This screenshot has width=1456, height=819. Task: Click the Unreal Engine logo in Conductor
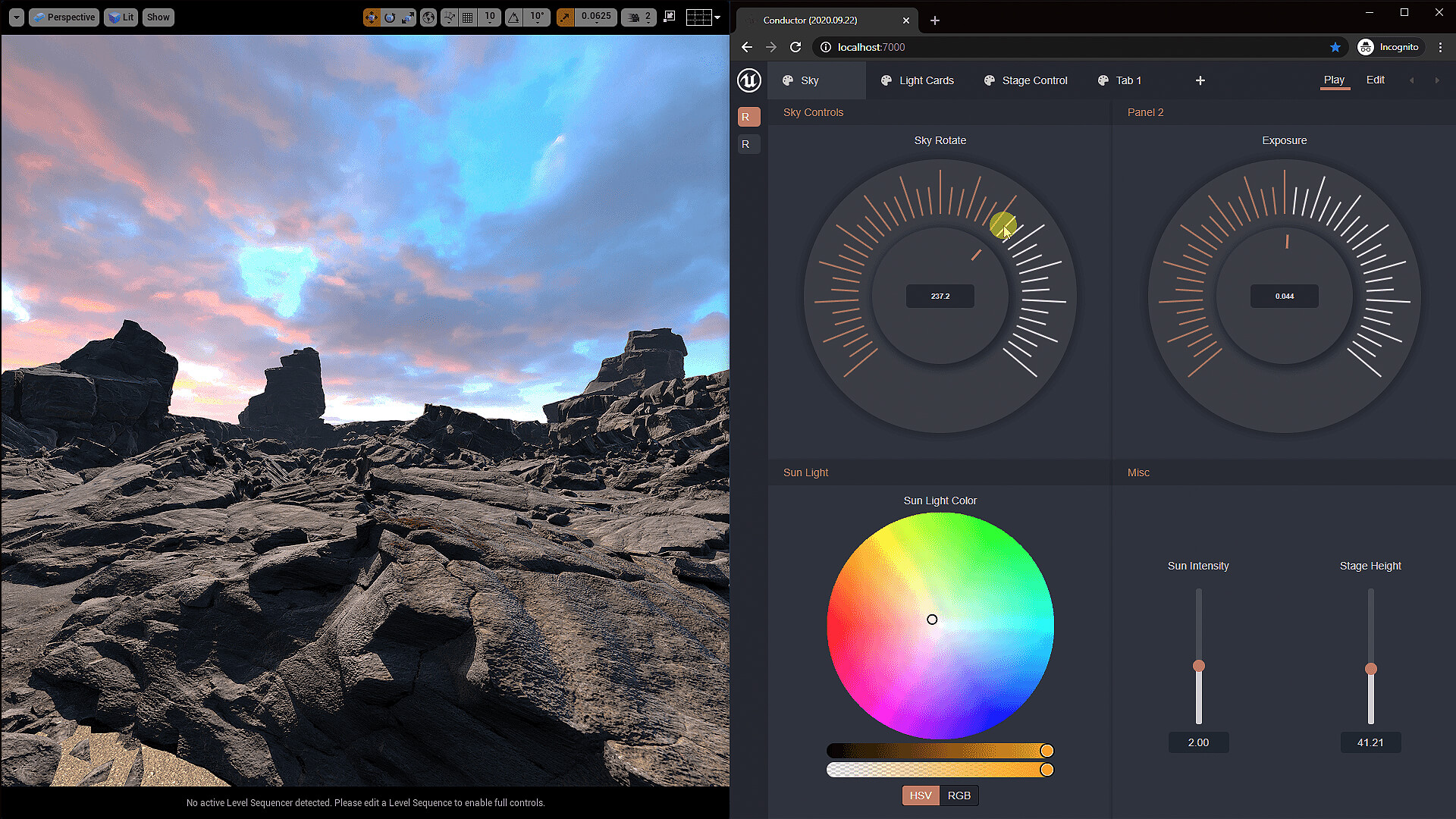tap(749, 80)
